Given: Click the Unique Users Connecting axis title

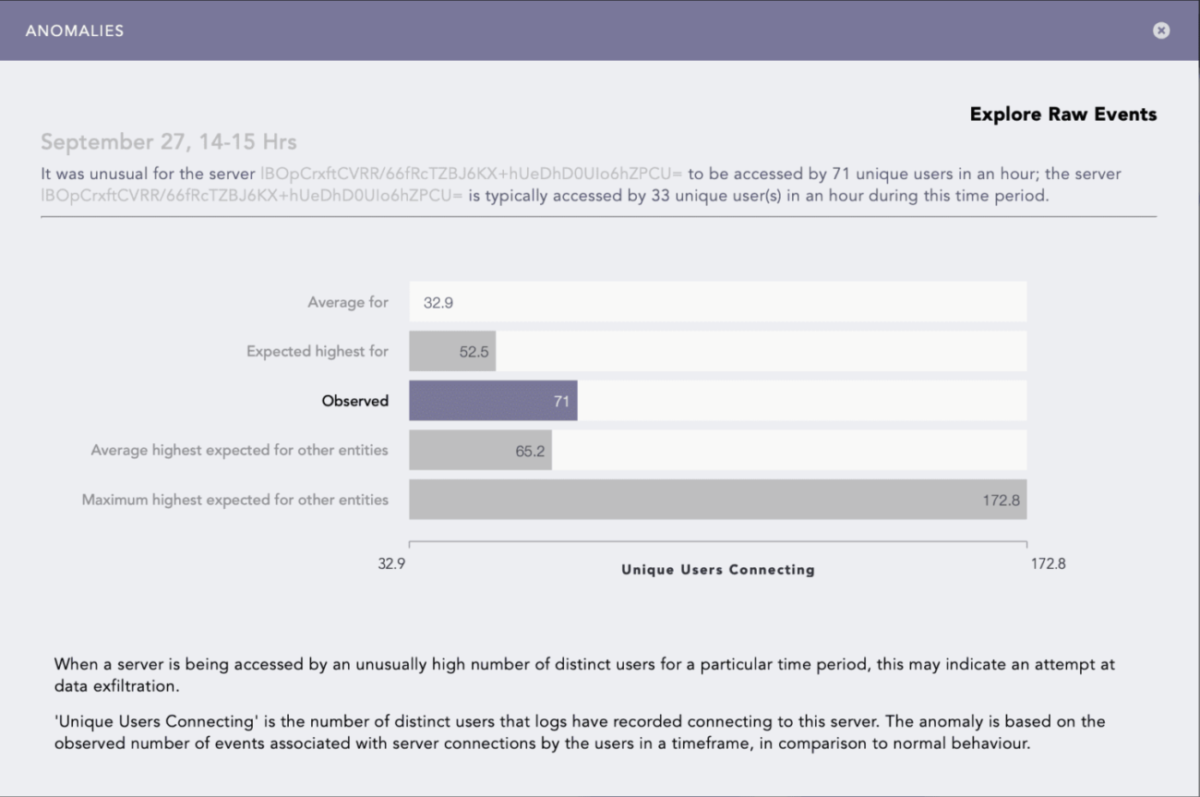Looking at the screenshot, I should pyautogui.click(x=718, y=570).
